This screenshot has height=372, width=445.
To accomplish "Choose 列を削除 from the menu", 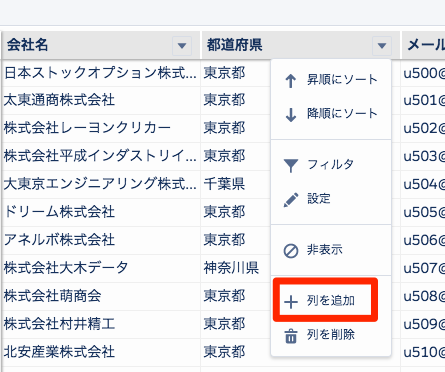I will click(x=331, y=335).
